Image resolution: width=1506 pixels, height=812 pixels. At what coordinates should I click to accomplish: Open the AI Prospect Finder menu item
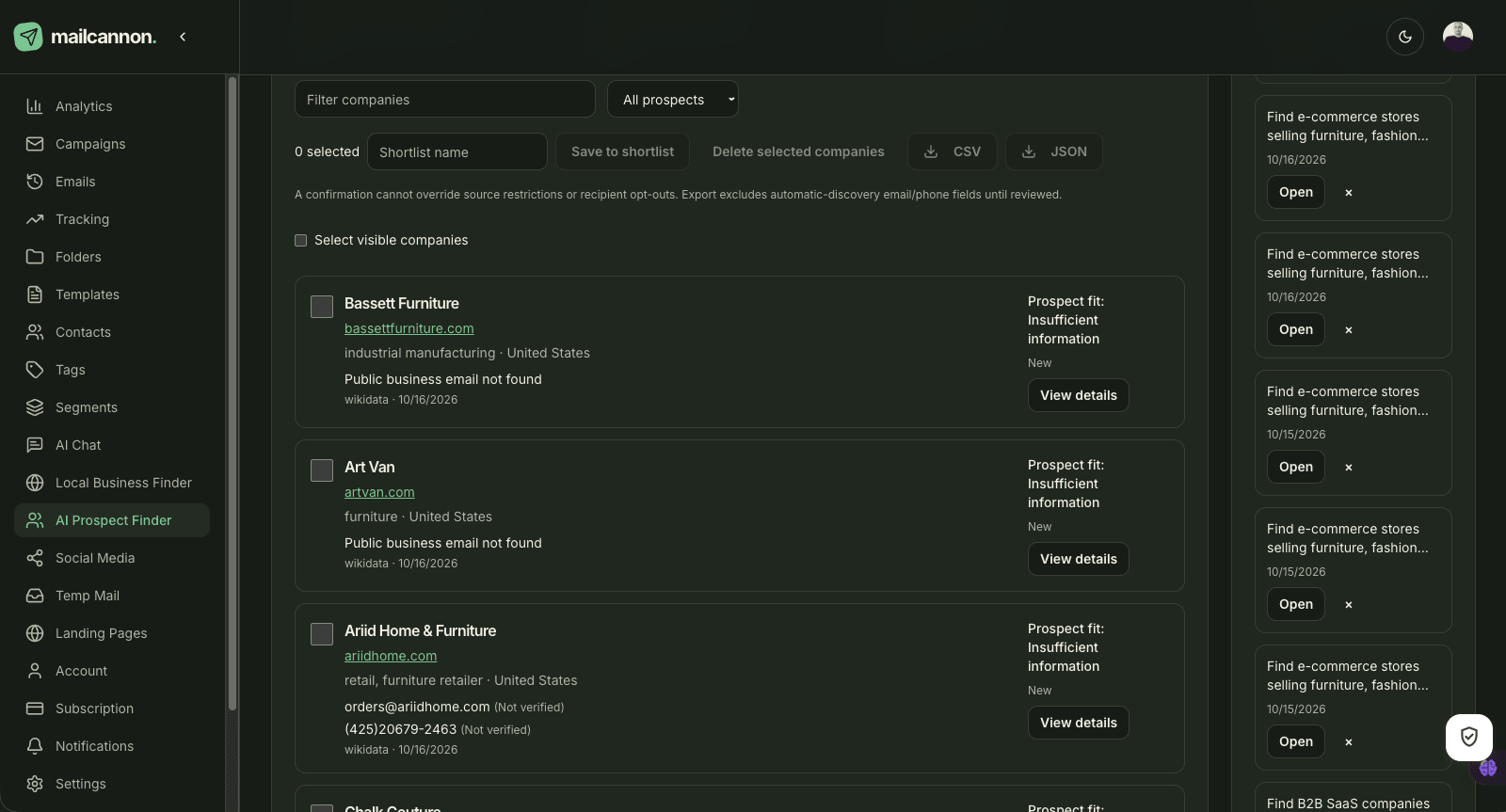tap(112, 520)
